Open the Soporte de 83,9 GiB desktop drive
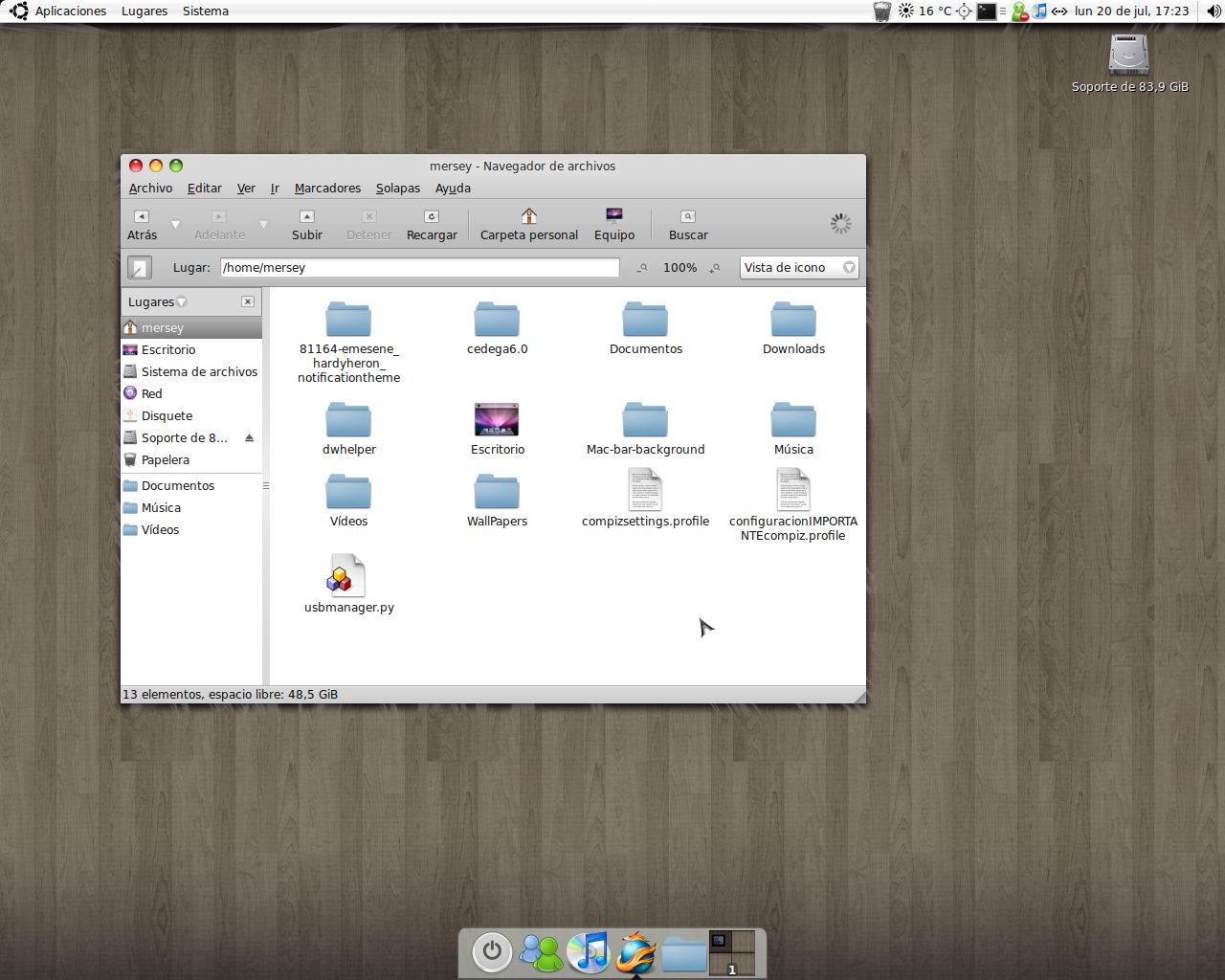This screenshot has height=980, width=1225. coord(1129,63)
